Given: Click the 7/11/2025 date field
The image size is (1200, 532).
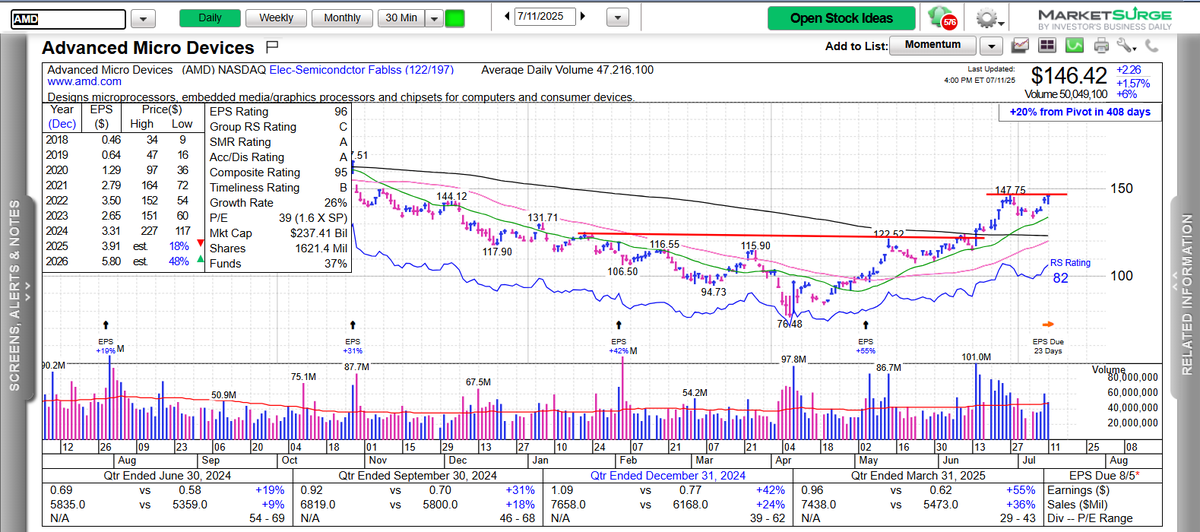Looking at the screenshot, I should click(x=543, y=18).
